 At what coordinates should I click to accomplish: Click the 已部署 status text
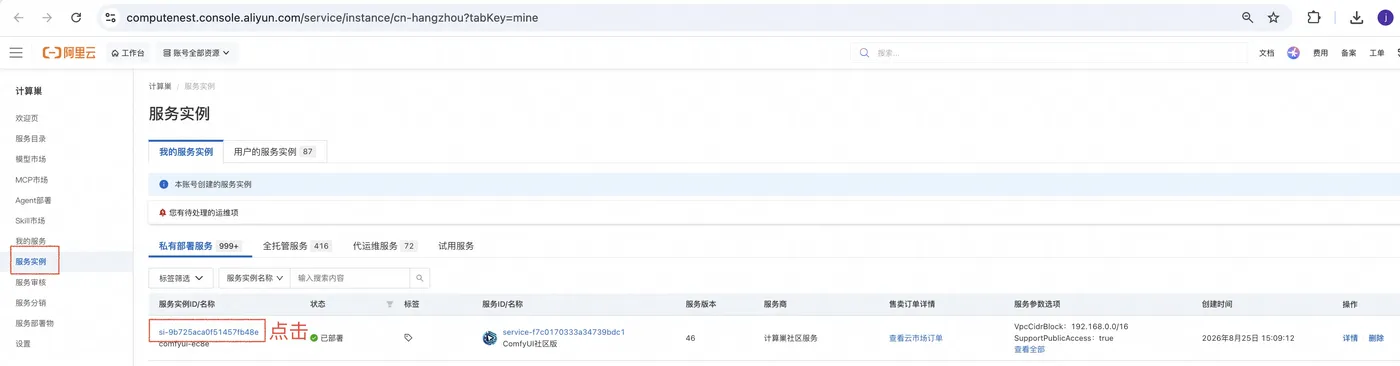[x=331, y=338]
